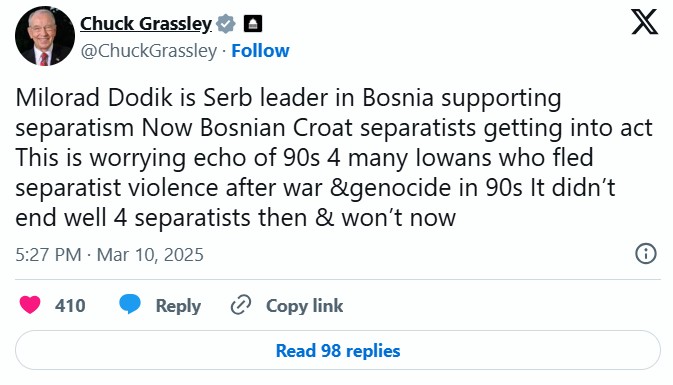The height and width of the screenshot is (385, 673).
Task: Follow Chuck Grassley
Action: click(261, 51)
